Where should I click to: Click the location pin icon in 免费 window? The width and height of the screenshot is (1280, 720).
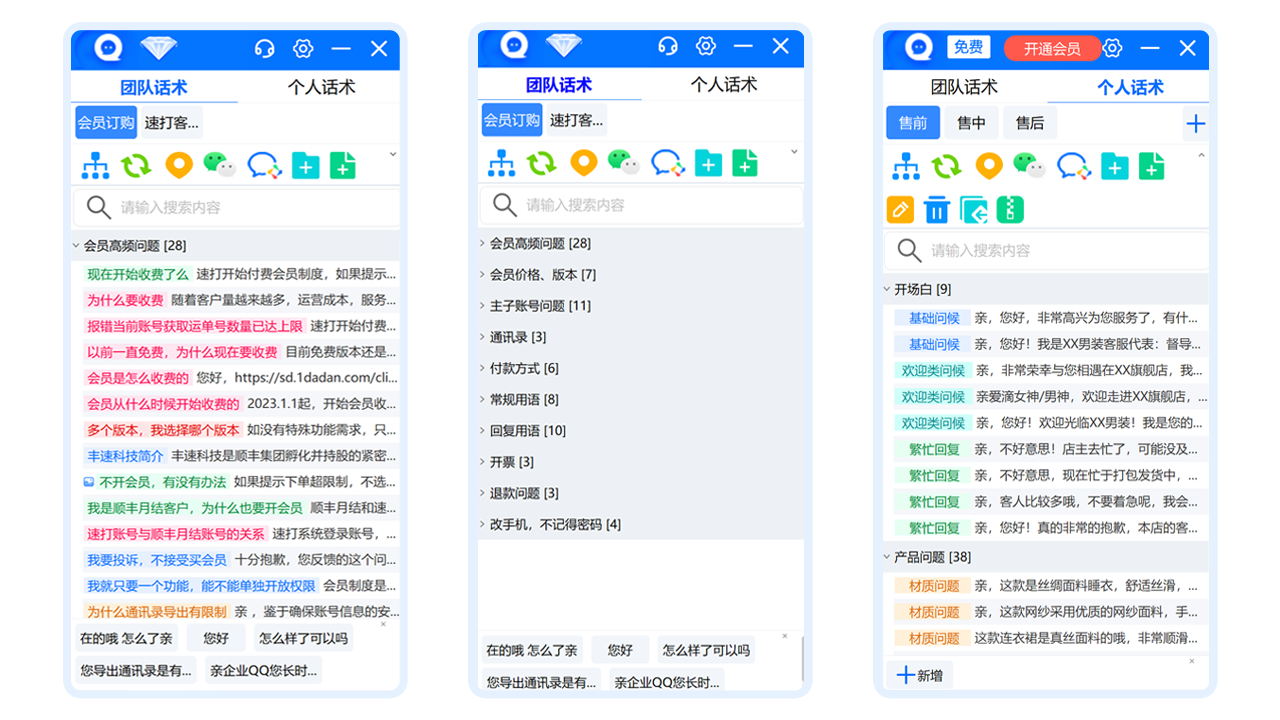tap(988, 166)
